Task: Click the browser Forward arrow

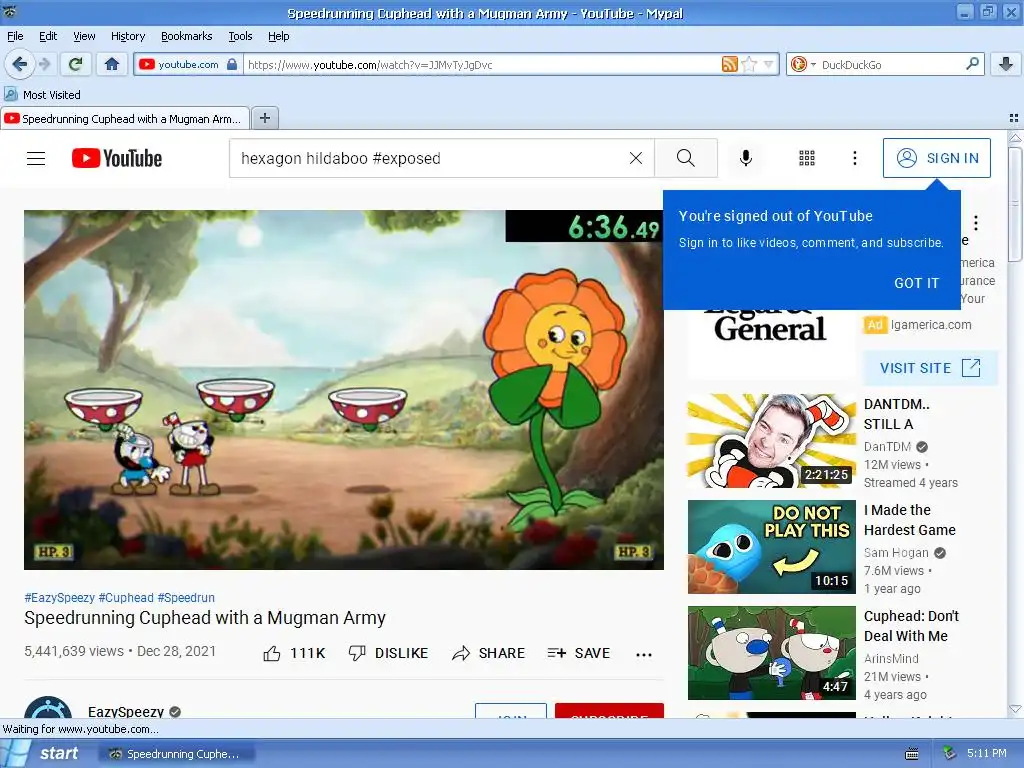Action: click(x=44, y=64)
